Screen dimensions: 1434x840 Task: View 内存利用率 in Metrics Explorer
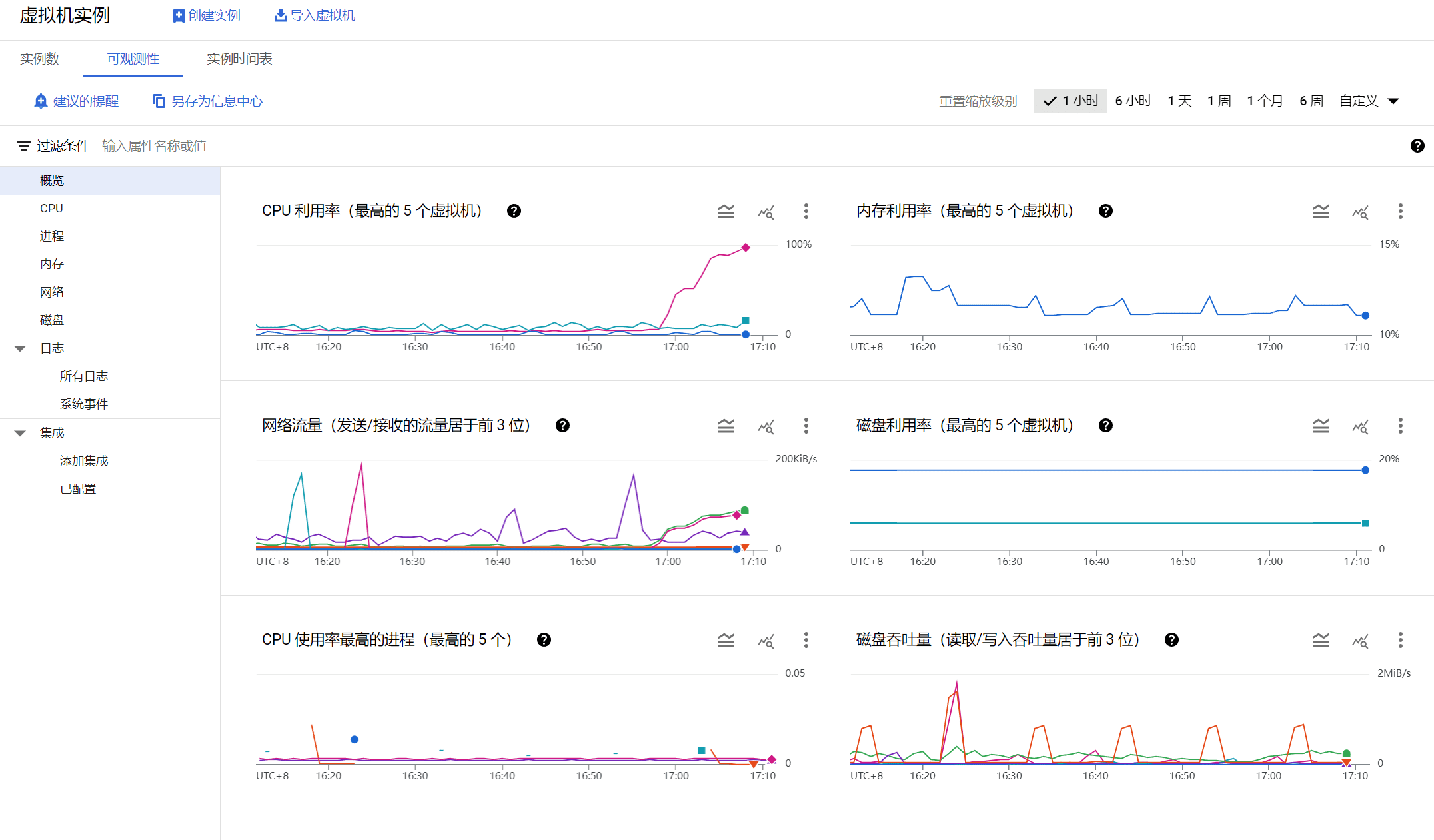(x=1361, y=211)
